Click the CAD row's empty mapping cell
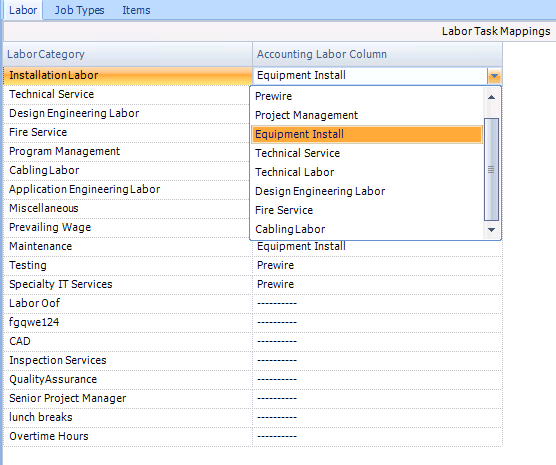556x465 pixels. coord(377,342)
